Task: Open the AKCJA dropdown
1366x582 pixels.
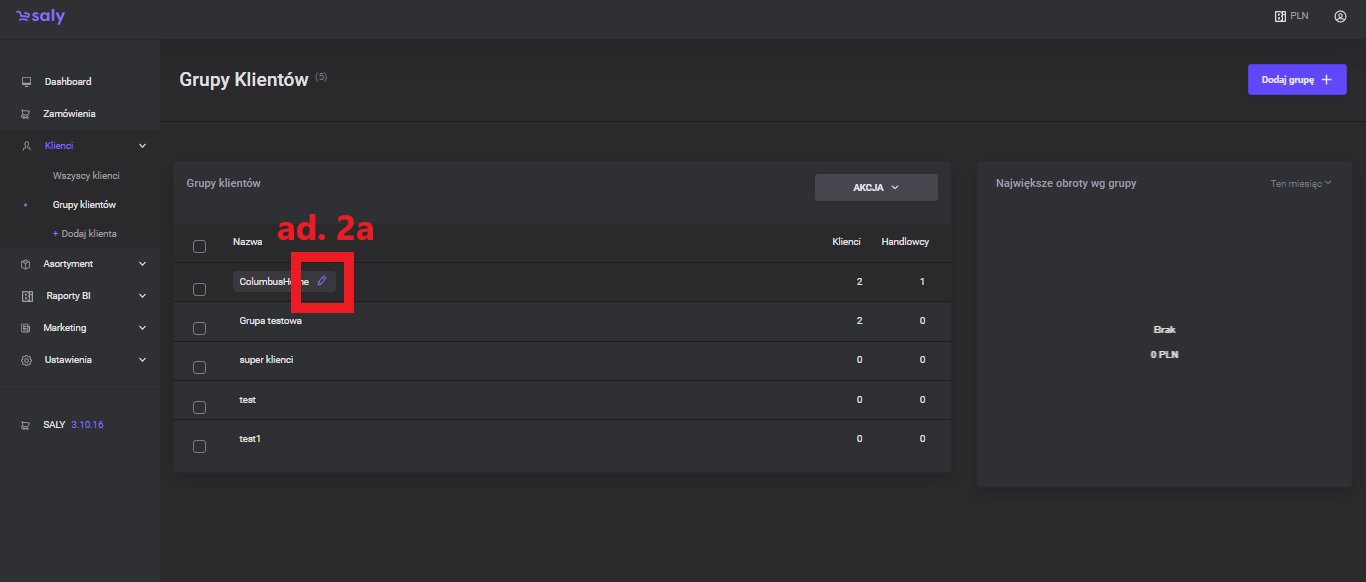Action: (x=876, y=187)
